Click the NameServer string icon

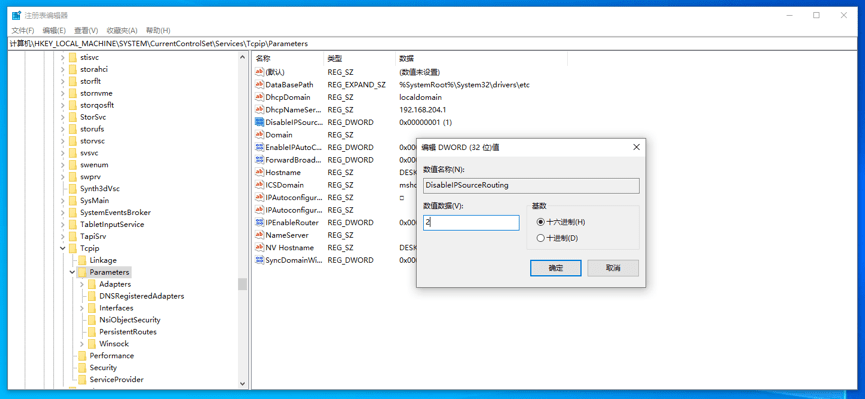coord(260,235)
